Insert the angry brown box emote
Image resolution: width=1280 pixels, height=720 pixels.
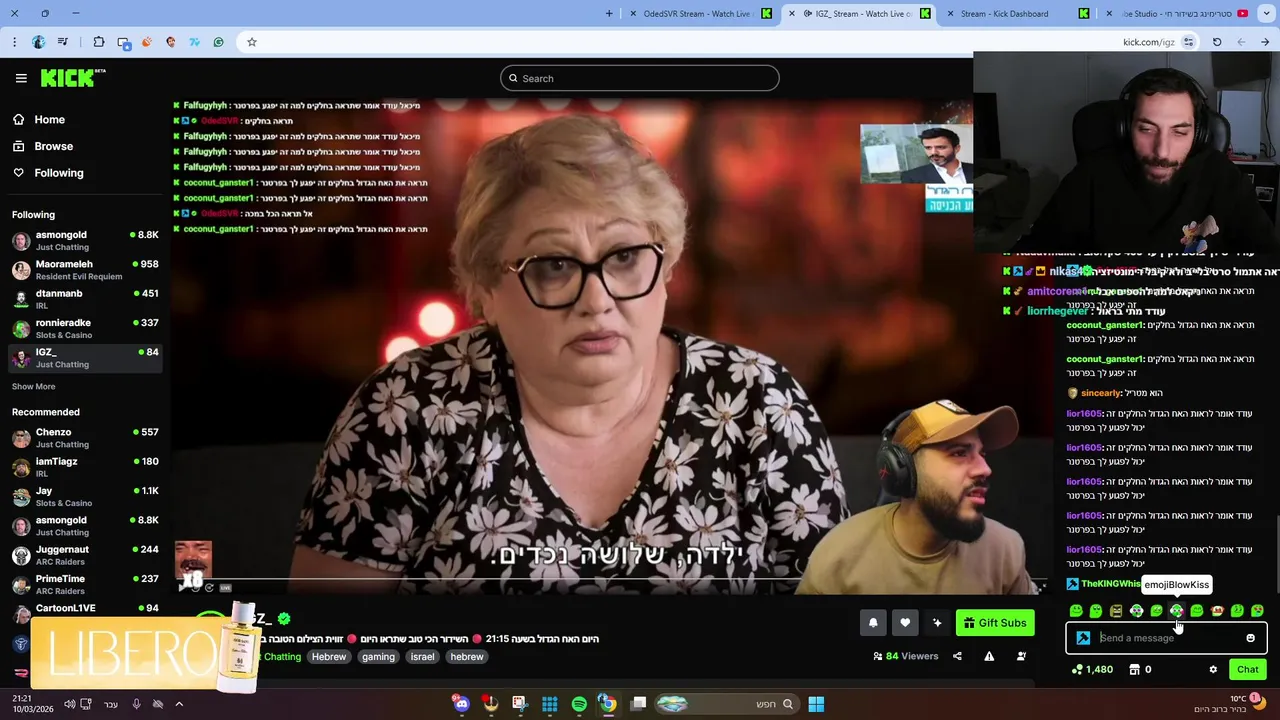(1116, 611)
